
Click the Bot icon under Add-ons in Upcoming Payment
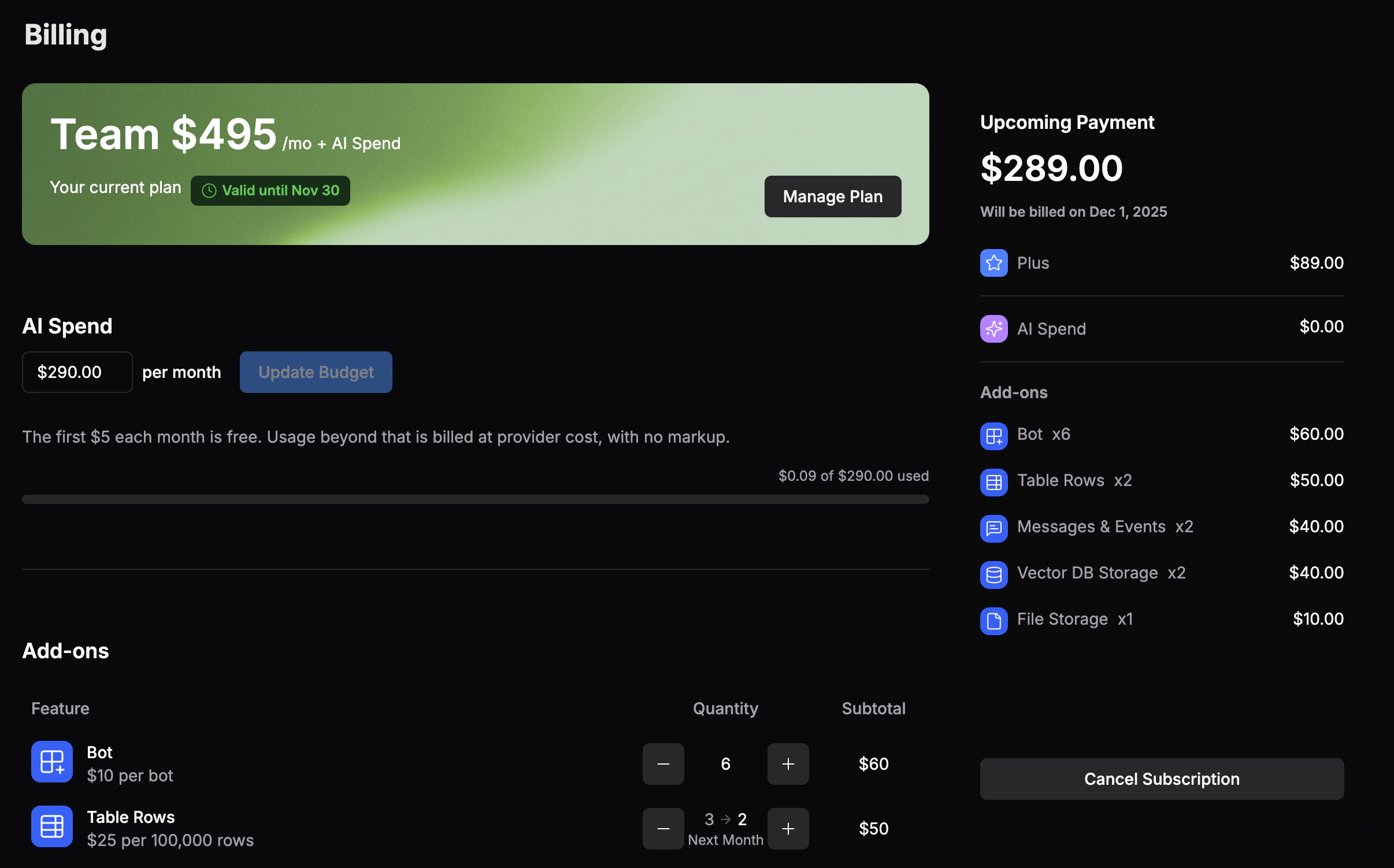pyautogui.click(x=993, y=436)
